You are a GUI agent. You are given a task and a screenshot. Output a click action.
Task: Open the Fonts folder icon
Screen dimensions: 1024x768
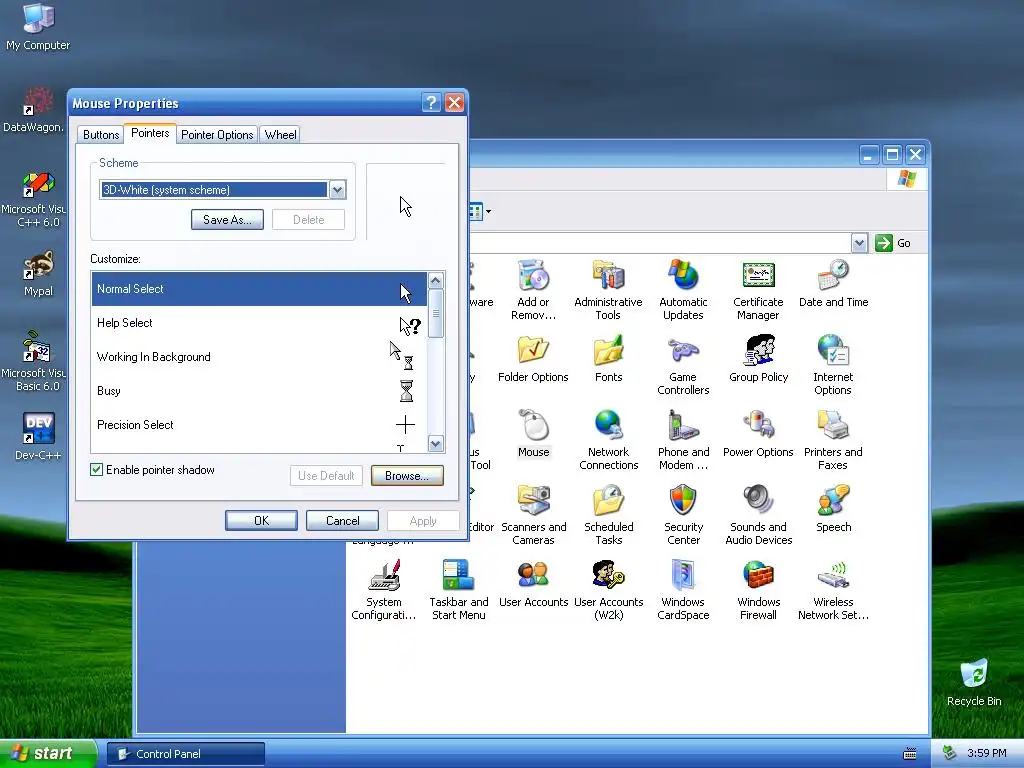[x=608, y=359]
